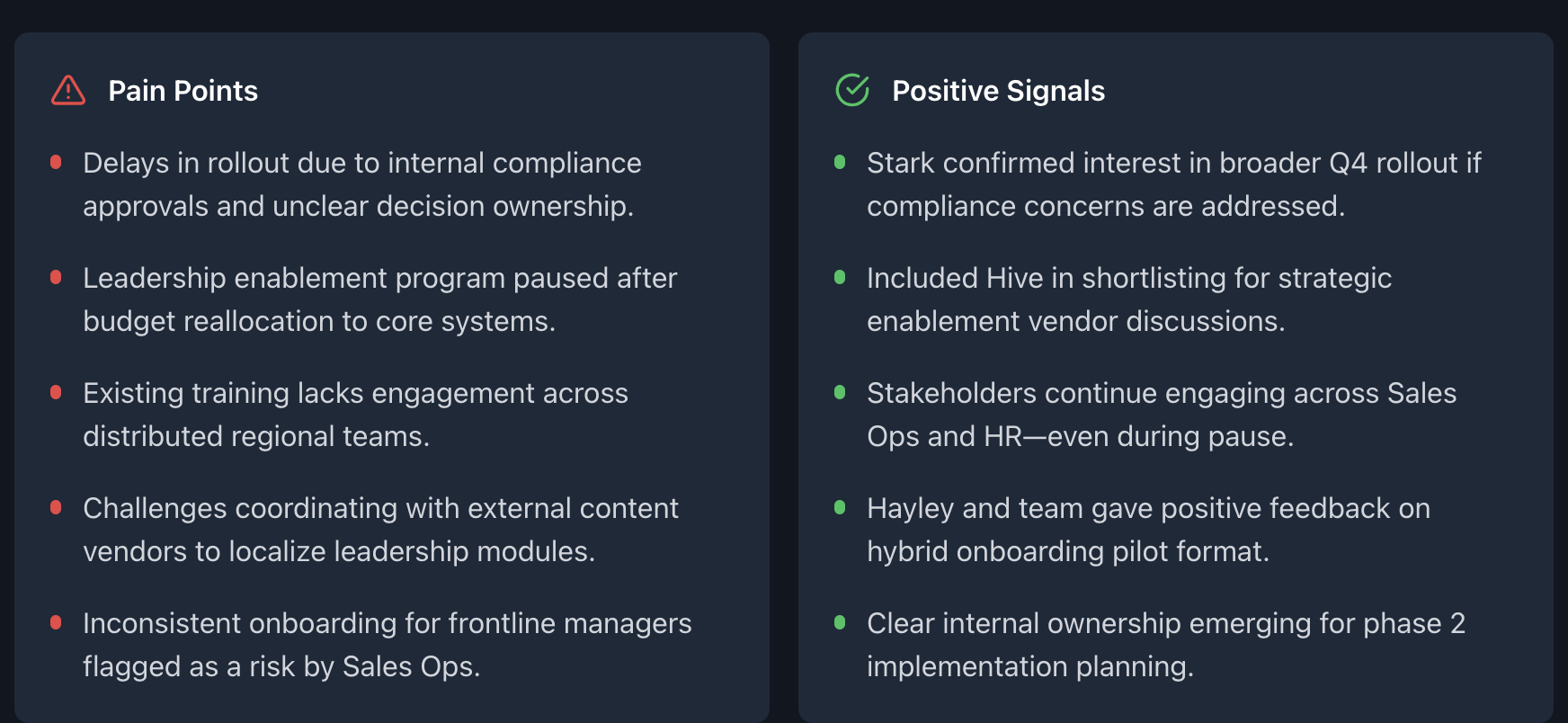Viewport: 1568px width, 723px height.
Task: Select the compliance approvals delay text
Action: point(362,184)
